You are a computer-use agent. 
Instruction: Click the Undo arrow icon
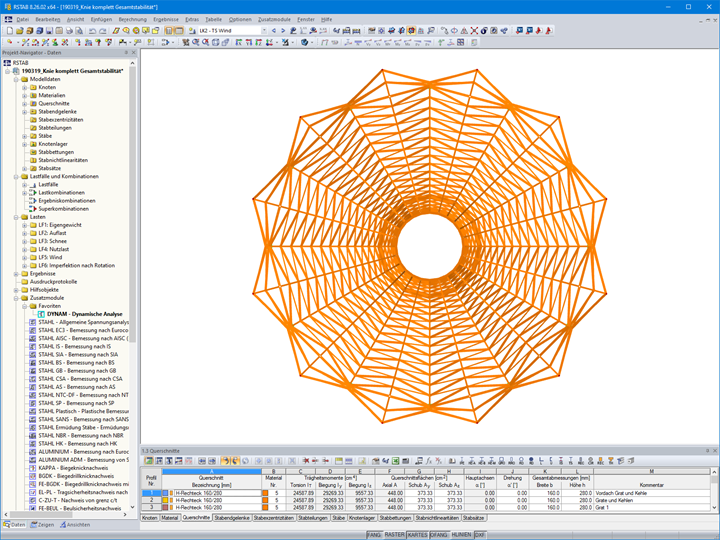point(92,31)
